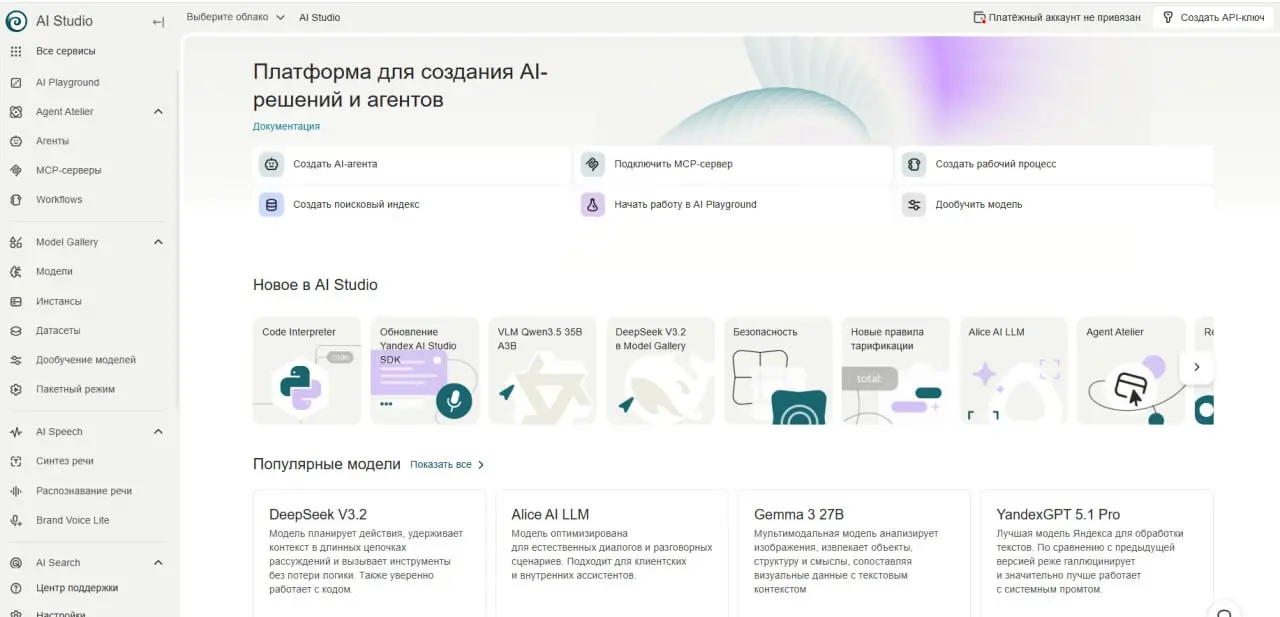
Task: Click the Дообучение моделей sliders icon
Action: click(x=15, y=360)
